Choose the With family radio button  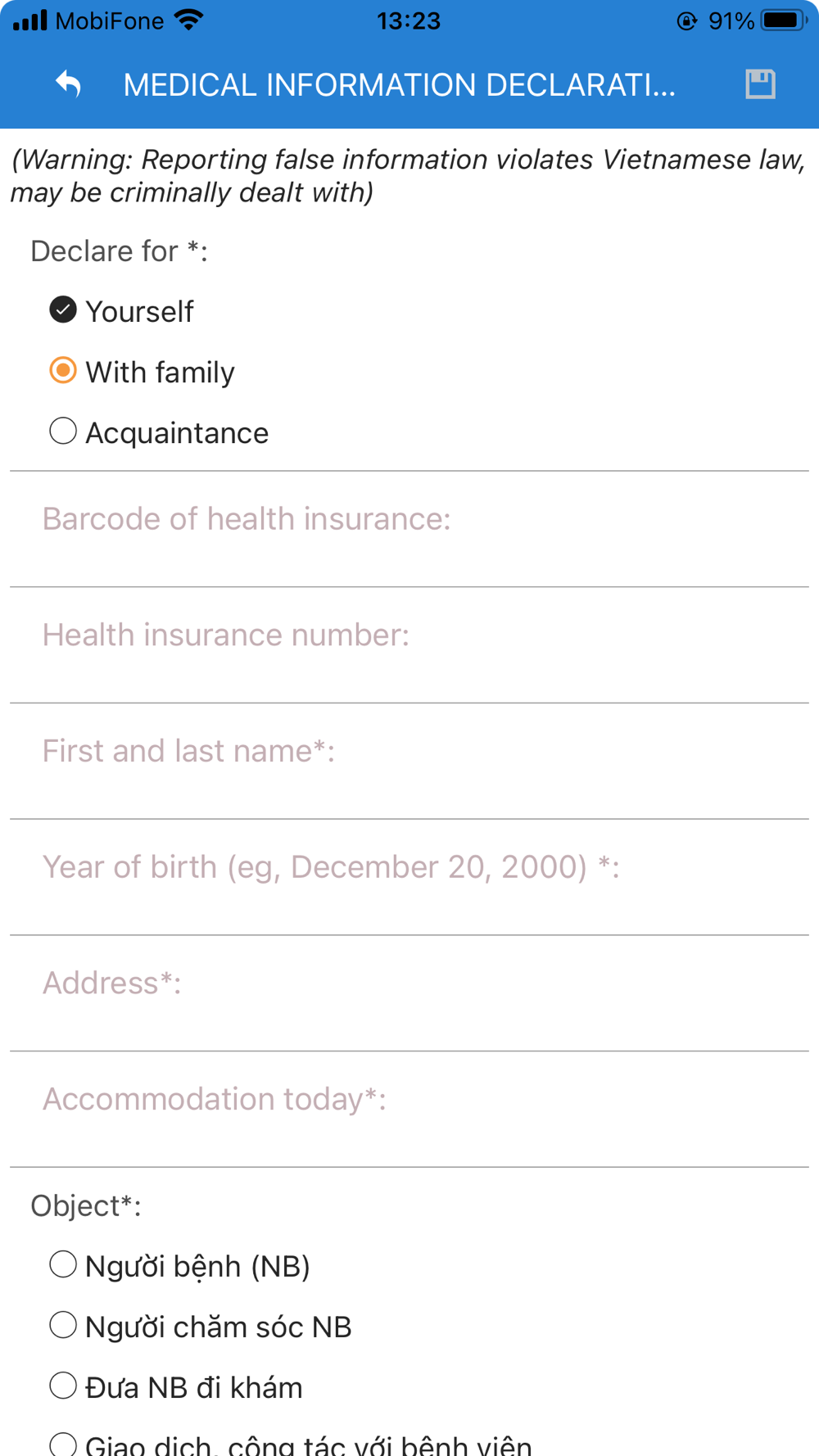click(x=63, y=371)
